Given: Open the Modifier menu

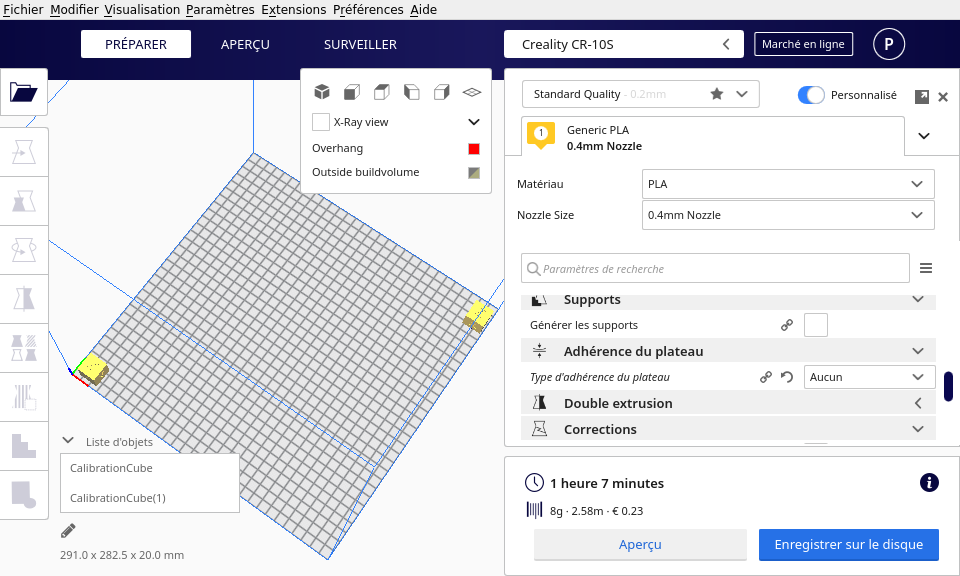Looking at the screenshot, I should click(74, 9).
